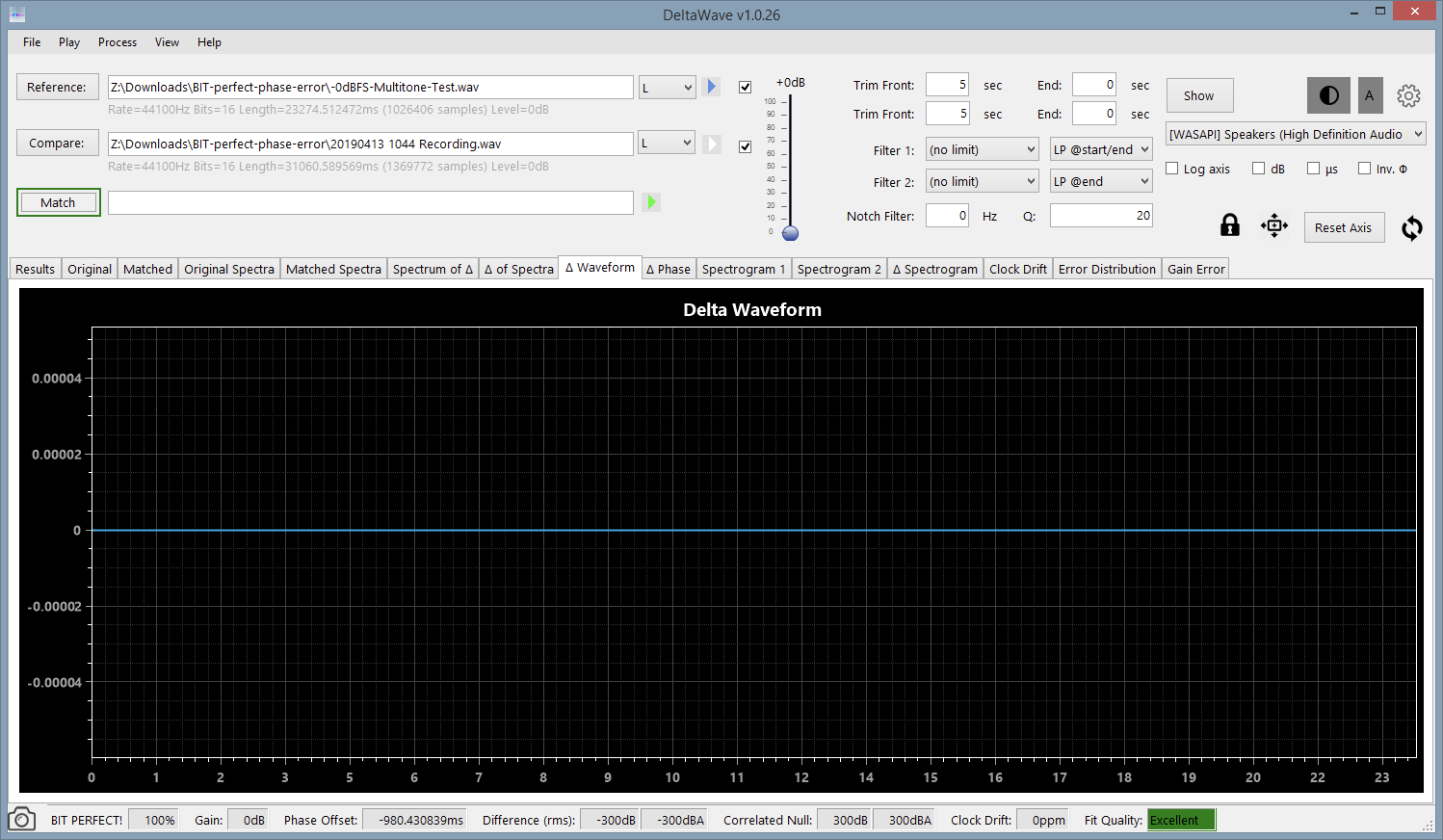This screenshot has height=840, width=1443.
Task: Click the Q value field
Action: point(1101,216)
